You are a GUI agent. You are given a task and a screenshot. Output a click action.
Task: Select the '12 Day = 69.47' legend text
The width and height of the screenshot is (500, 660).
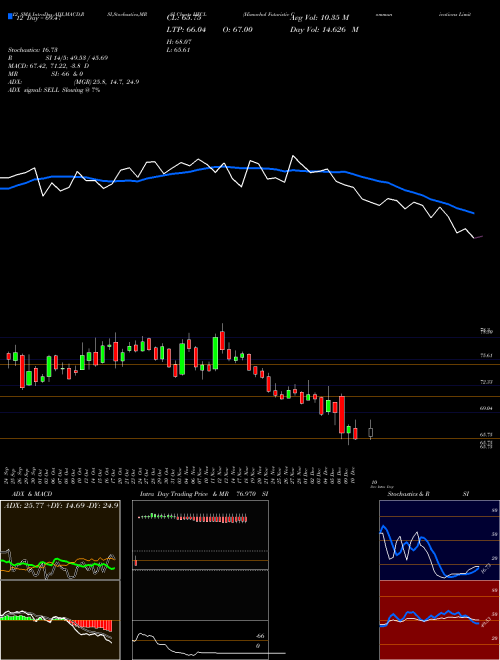[37, 18]
